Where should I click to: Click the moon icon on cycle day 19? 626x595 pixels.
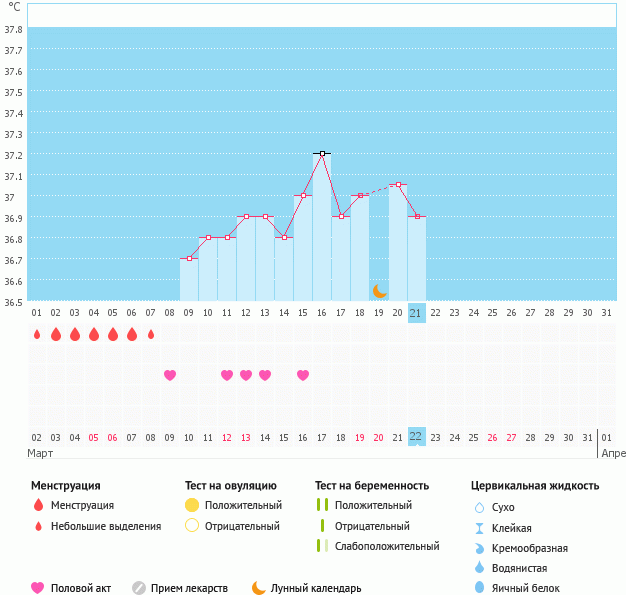pyautogui.click(x=380, y=291)
